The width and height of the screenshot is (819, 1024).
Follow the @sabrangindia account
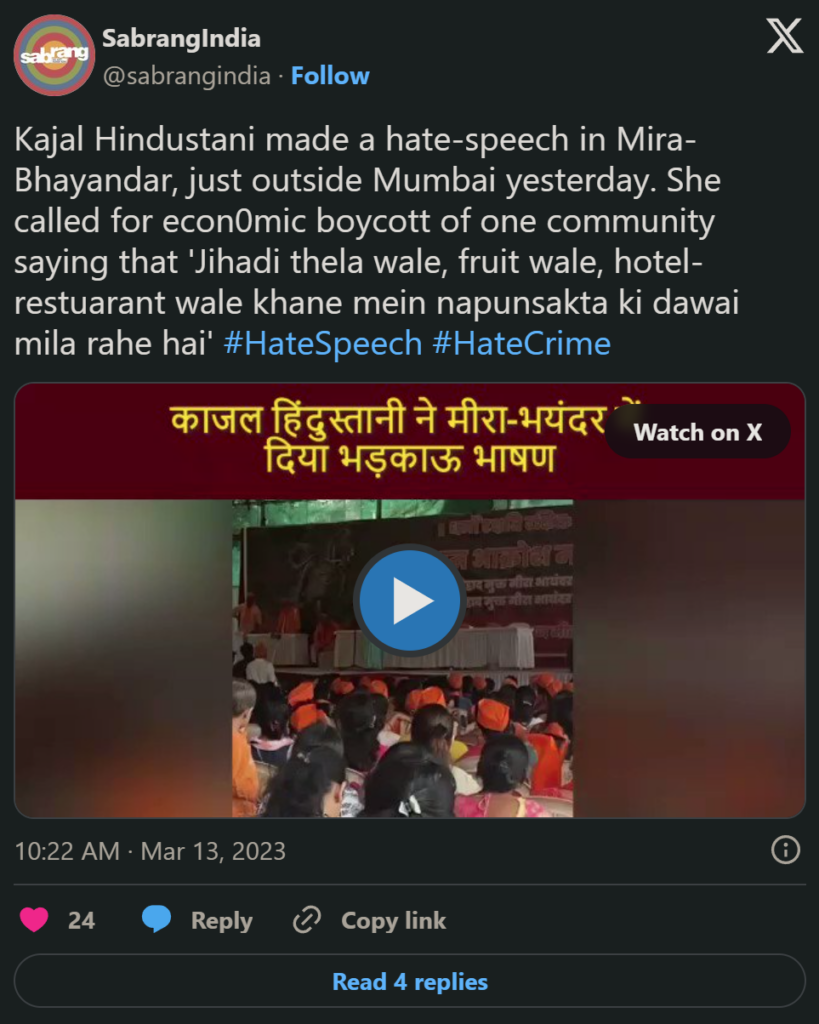point(330,76)
